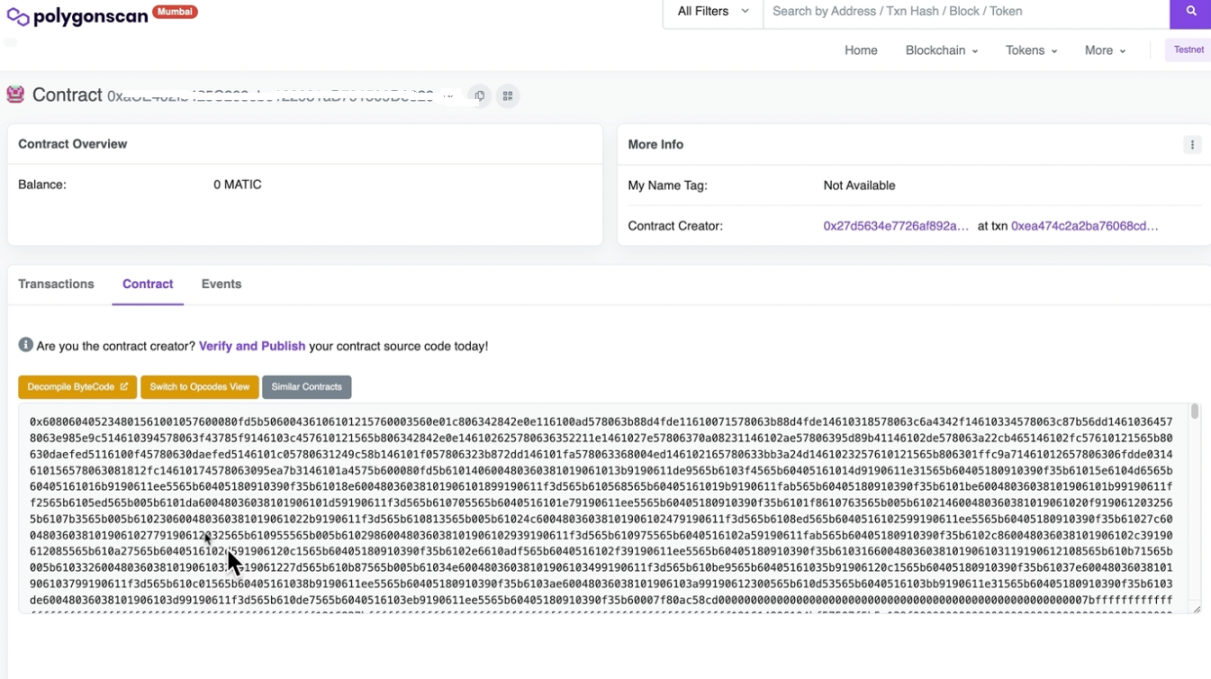
Task: Click the purple search magnifier button
Action: coord(1190,12)
